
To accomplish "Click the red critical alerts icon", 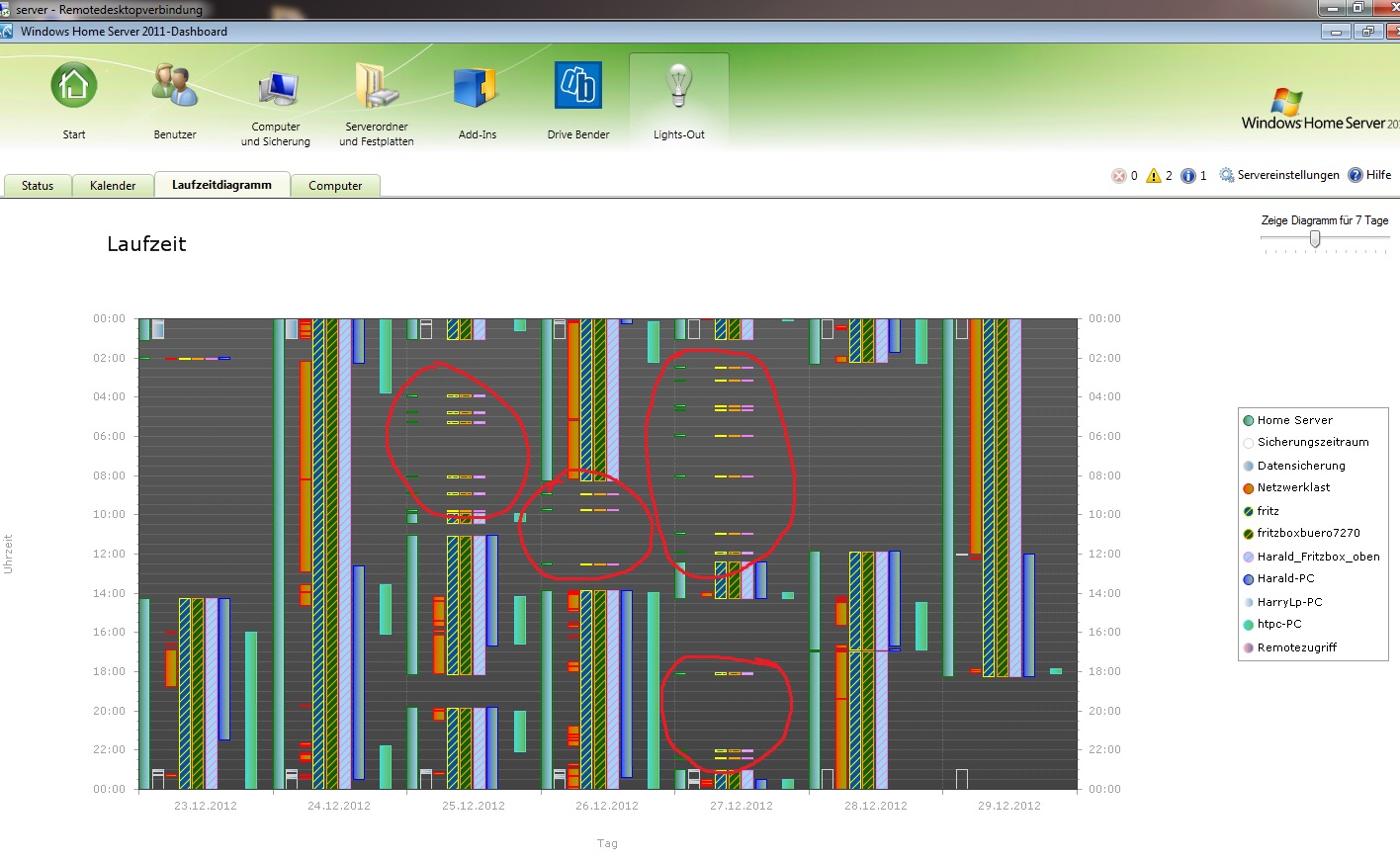I will [x=1119, y=176].
